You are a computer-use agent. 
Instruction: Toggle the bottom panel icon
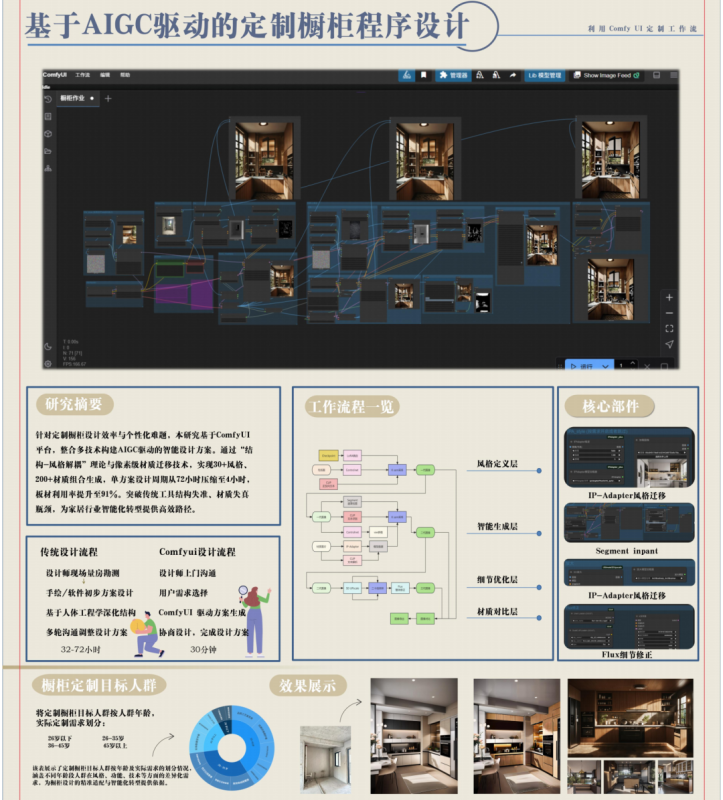657,75
